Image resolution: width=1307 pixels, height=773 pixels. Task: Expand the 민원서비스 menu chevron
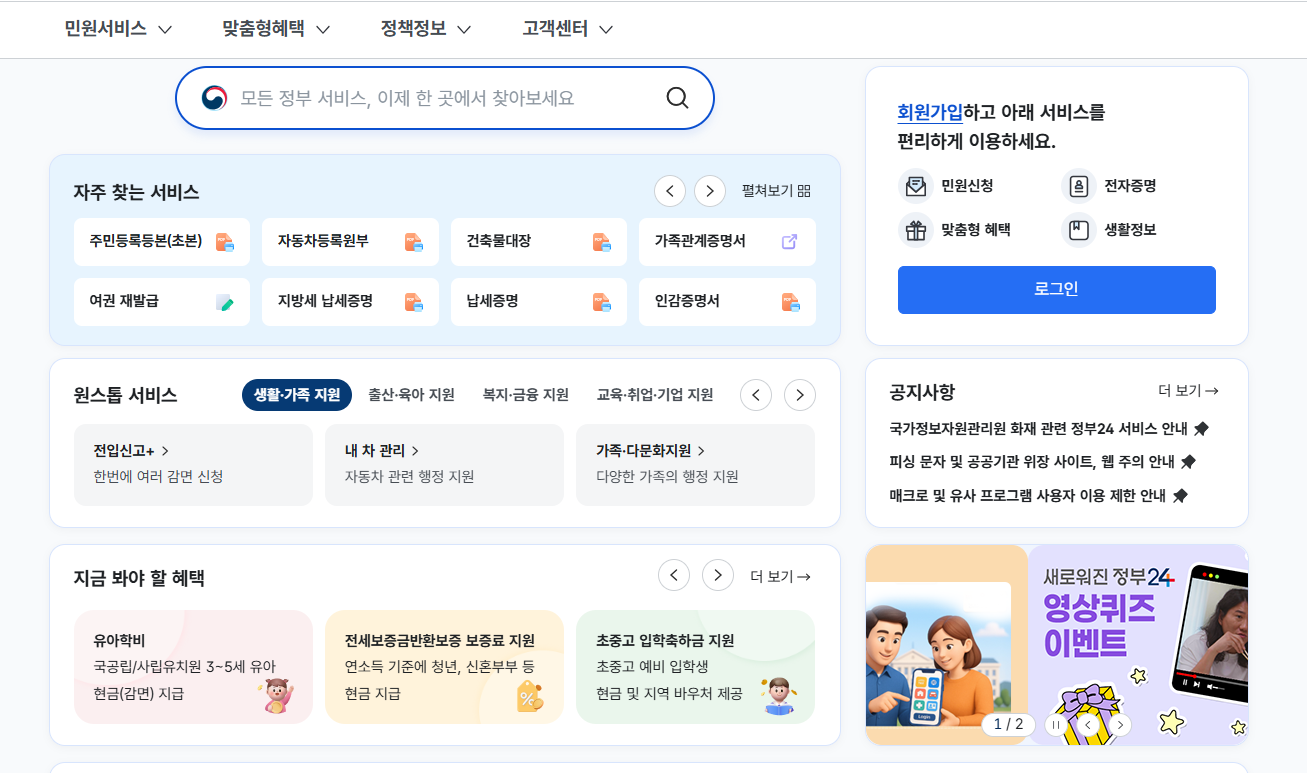(x=165, y=29)
